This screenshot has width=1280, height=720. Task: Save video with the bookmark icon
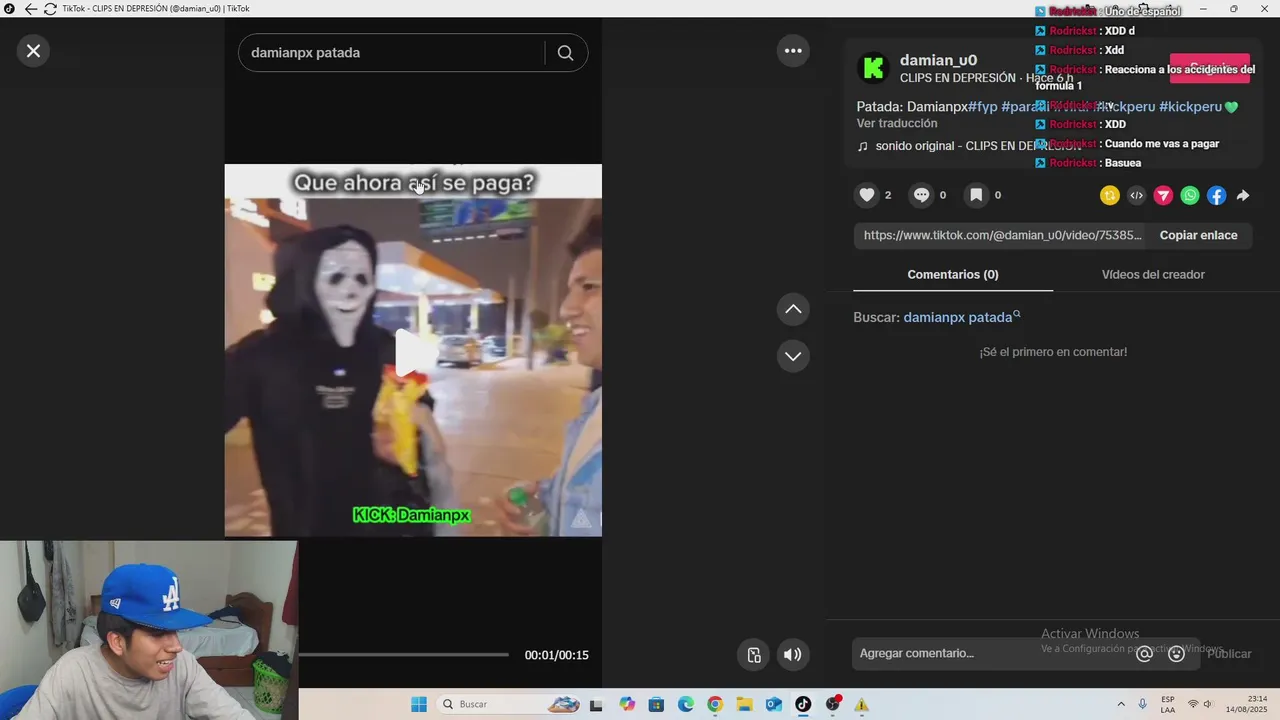pos(976,195)
